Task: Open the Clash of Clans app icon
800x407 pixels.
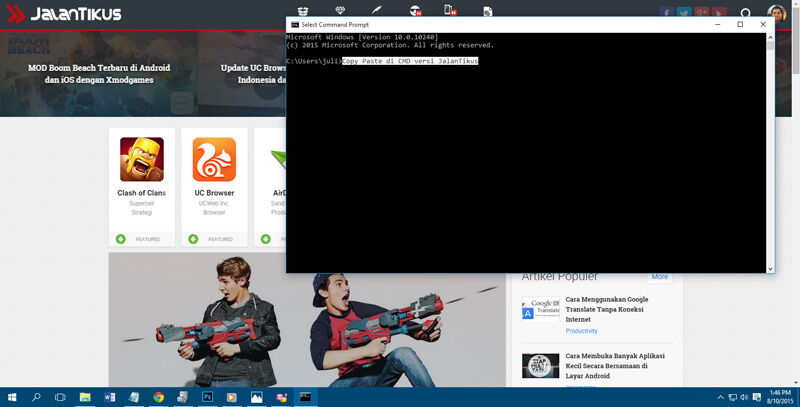Action: pyautogui.click(x=141, y=159)
